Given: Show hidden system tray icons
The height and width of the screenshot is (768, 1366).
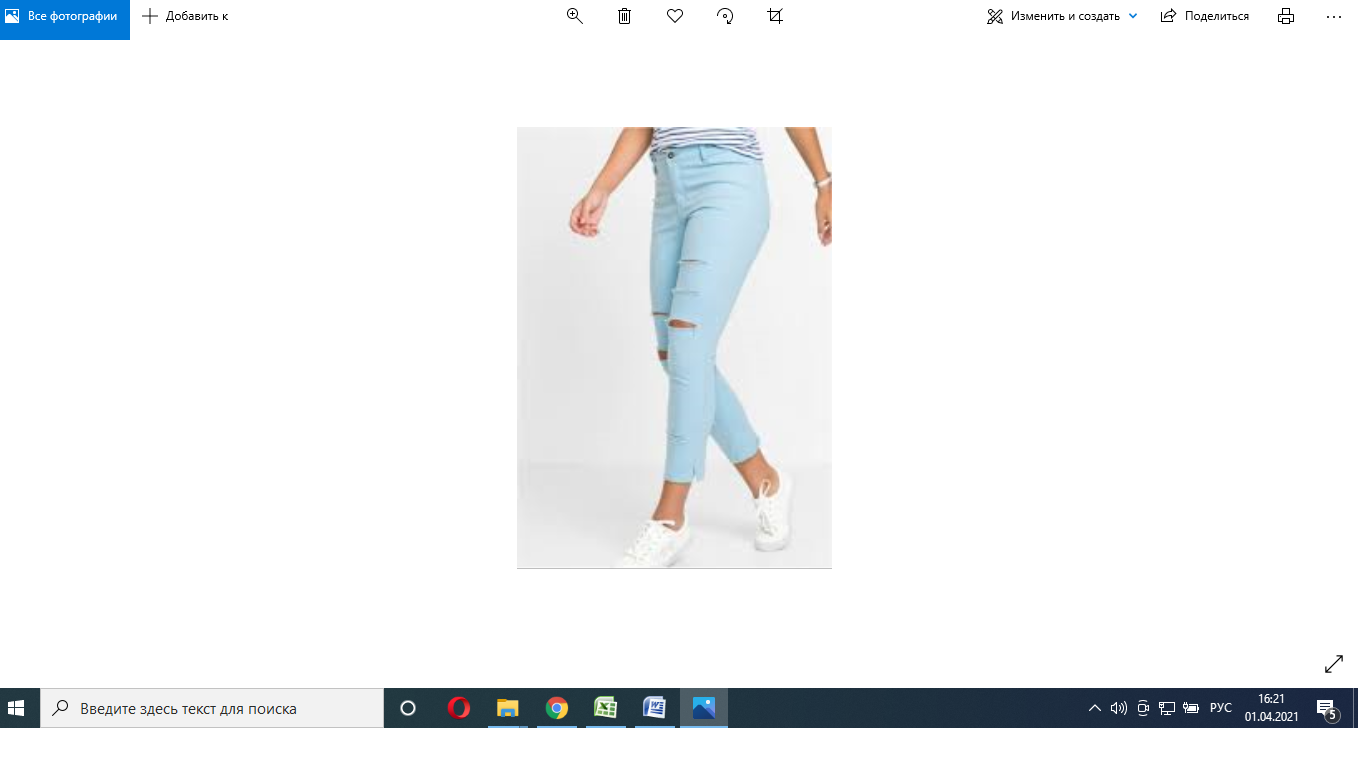Looking at the screenshot, I should point(1095,708).
